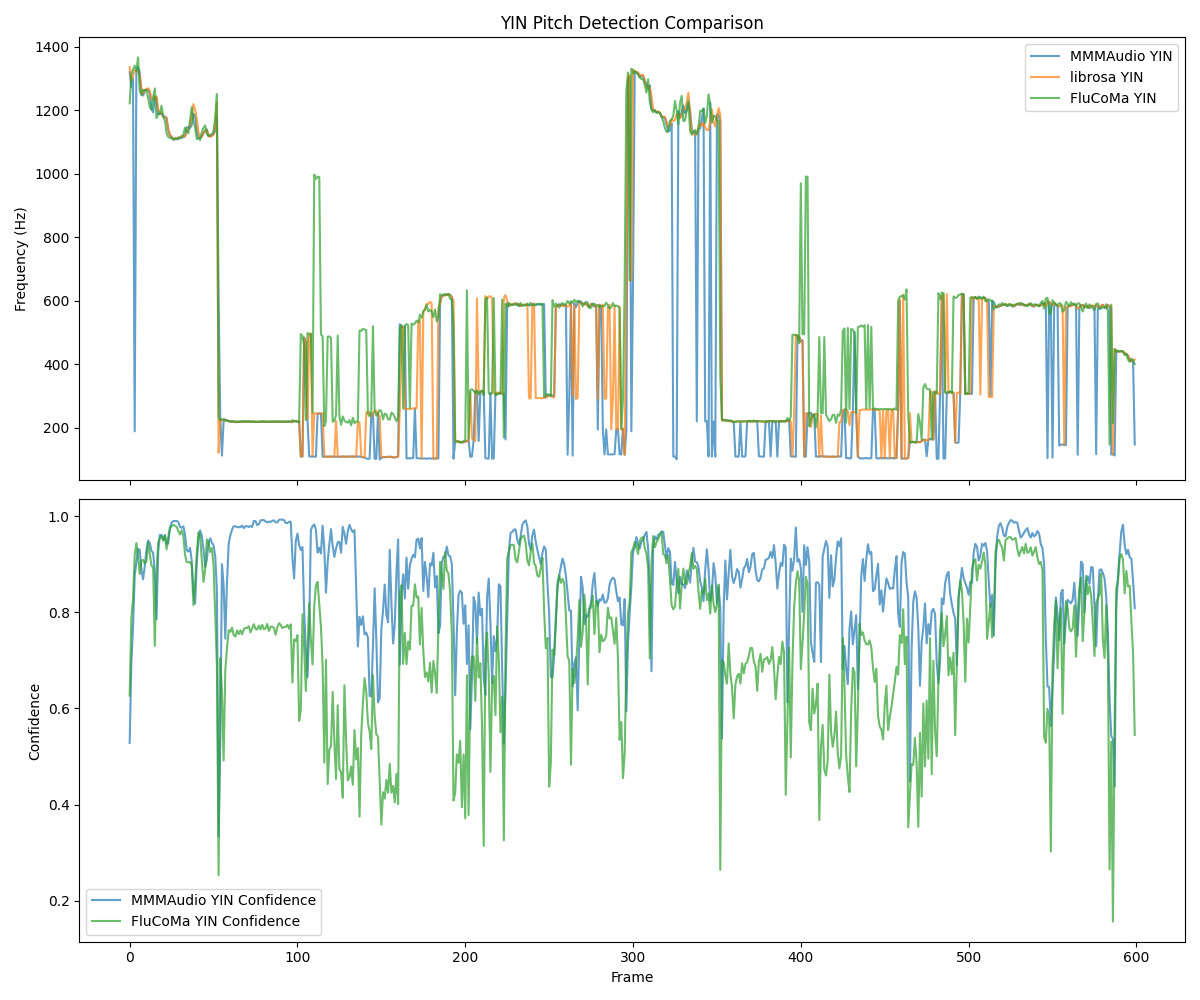
Task: Click the green swatch beside FluCoMa YIN Confidence
Action: (107, 921)
